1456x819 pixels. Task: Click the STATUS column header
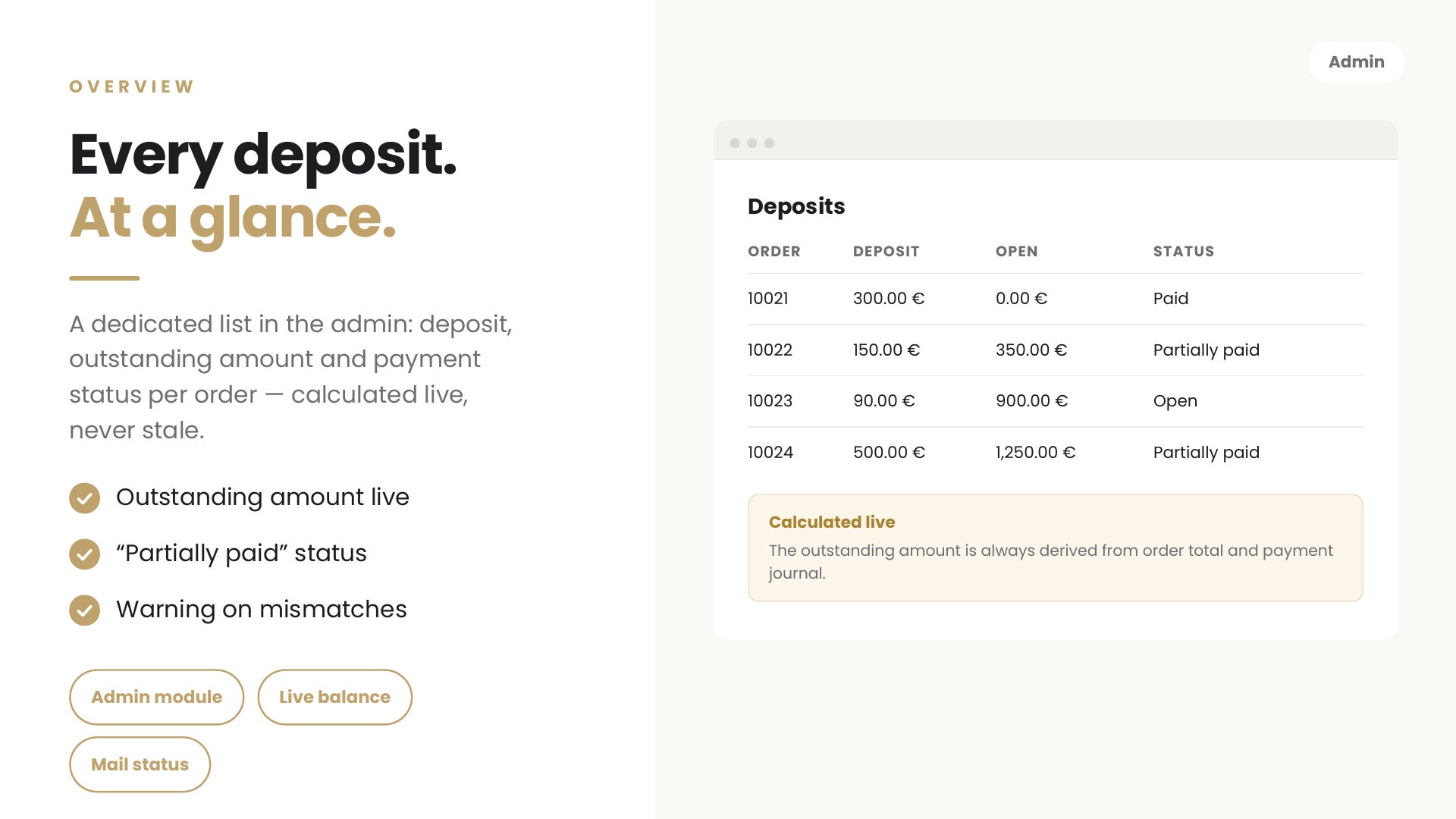pyautogui.click(x=1183, y=252)
